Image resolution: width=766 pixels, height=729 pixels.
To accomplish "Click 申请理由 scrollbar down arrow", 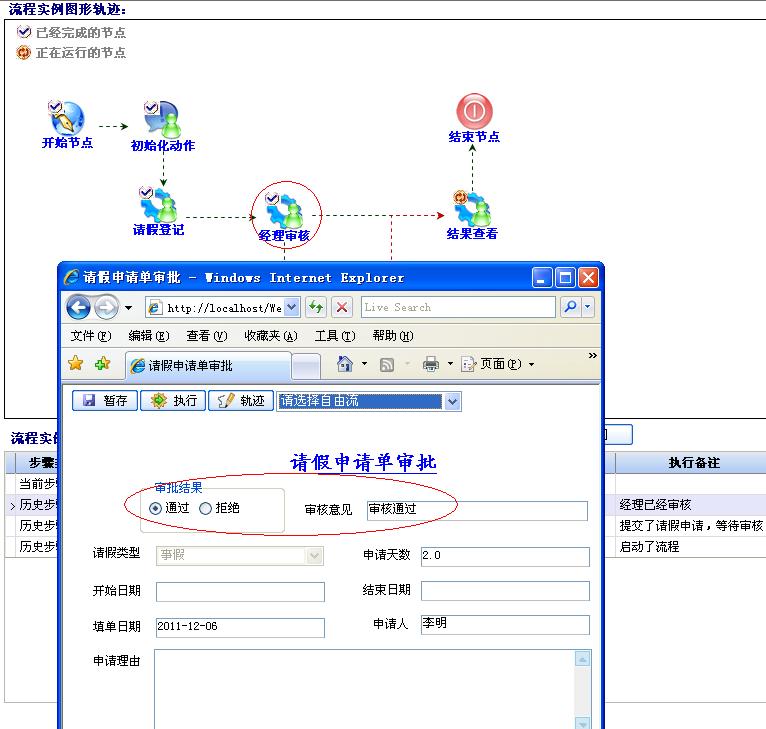I will coord(582,723).
